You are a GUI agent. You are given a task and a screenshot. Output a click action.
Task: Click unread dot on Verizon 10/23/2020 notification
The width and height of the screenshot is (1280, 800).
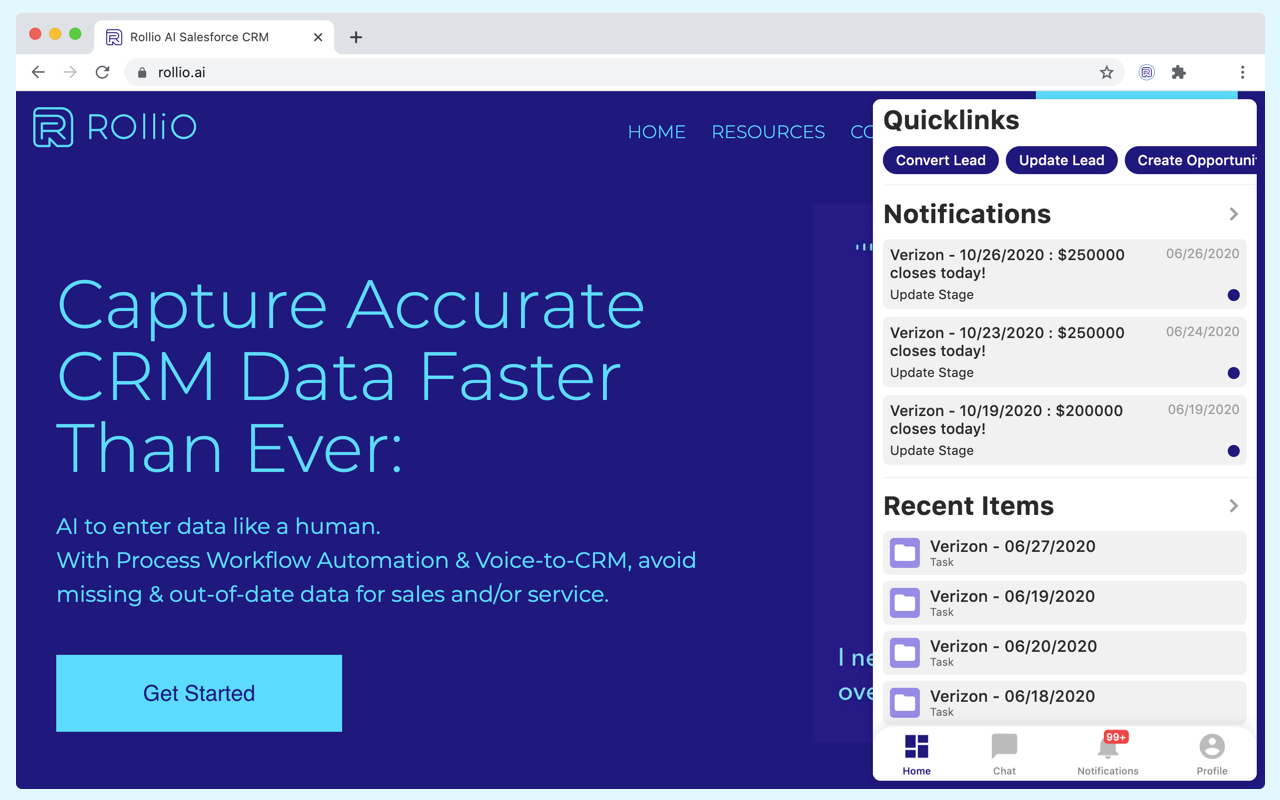pyautogui.click(x=1233, y=373)
